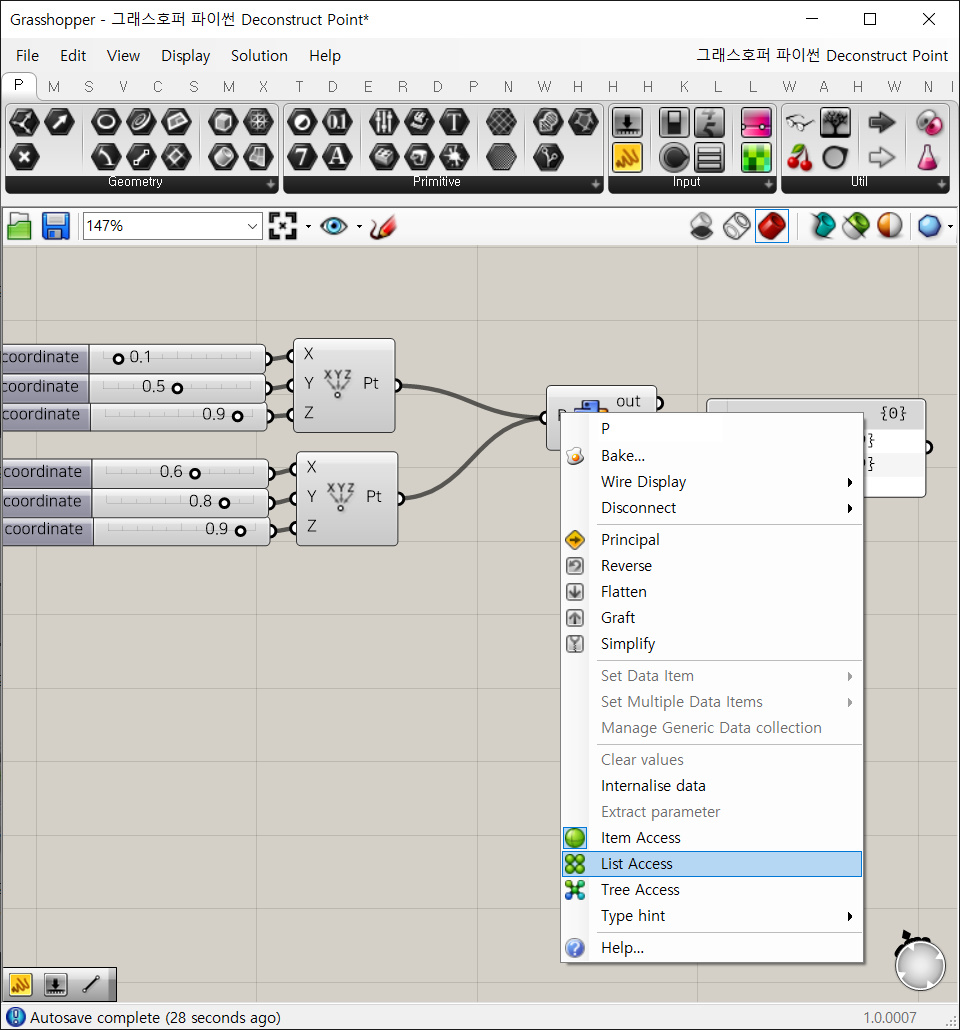The image size is (960, 1030).
Task: Open the File menu
Action: [27, 56]
